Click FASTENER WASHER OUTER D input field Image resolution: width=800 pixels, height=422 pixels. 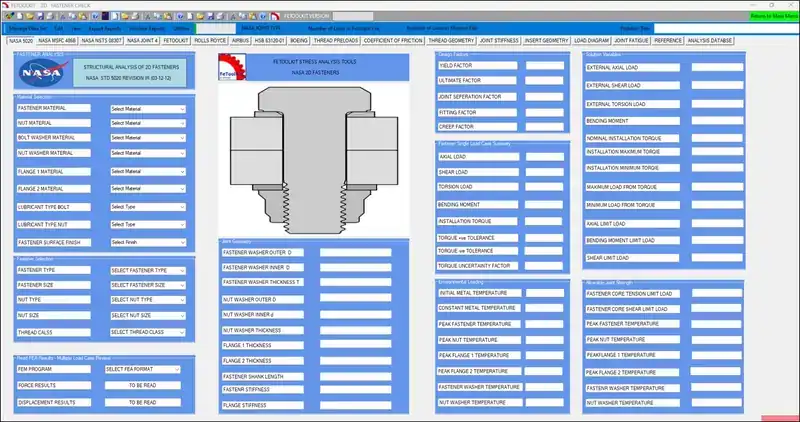[x=356, y=253]
